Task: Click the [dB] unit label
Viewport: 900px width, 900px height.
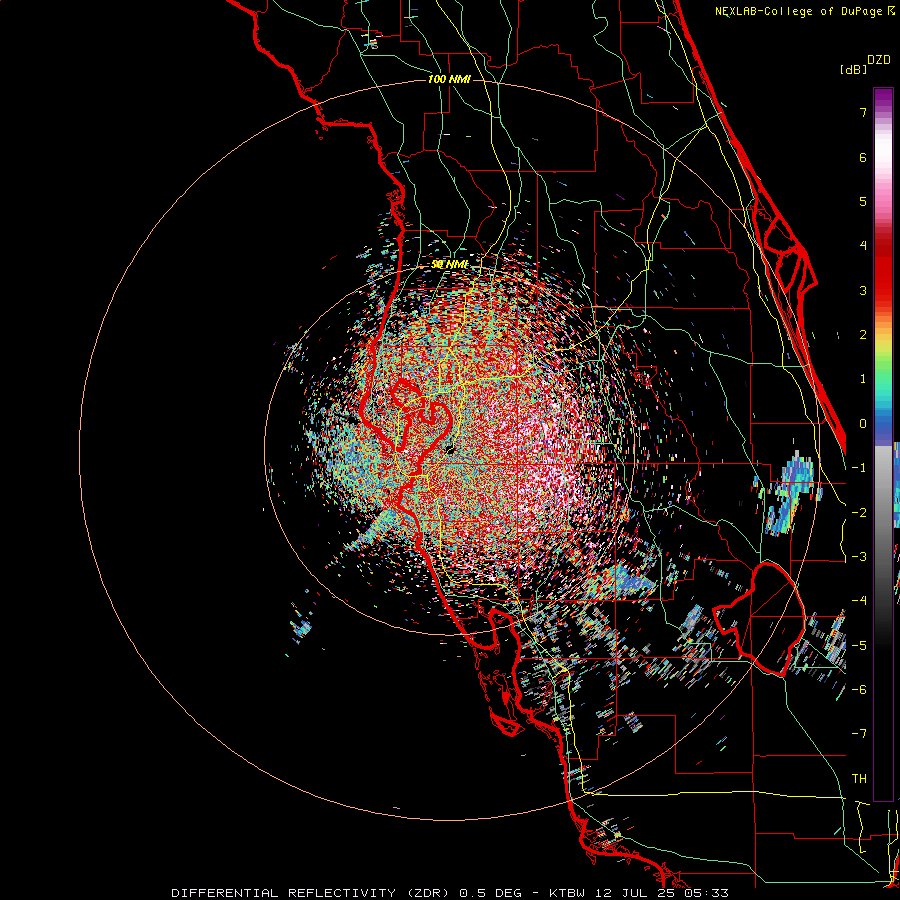Action: pos(854,69)
